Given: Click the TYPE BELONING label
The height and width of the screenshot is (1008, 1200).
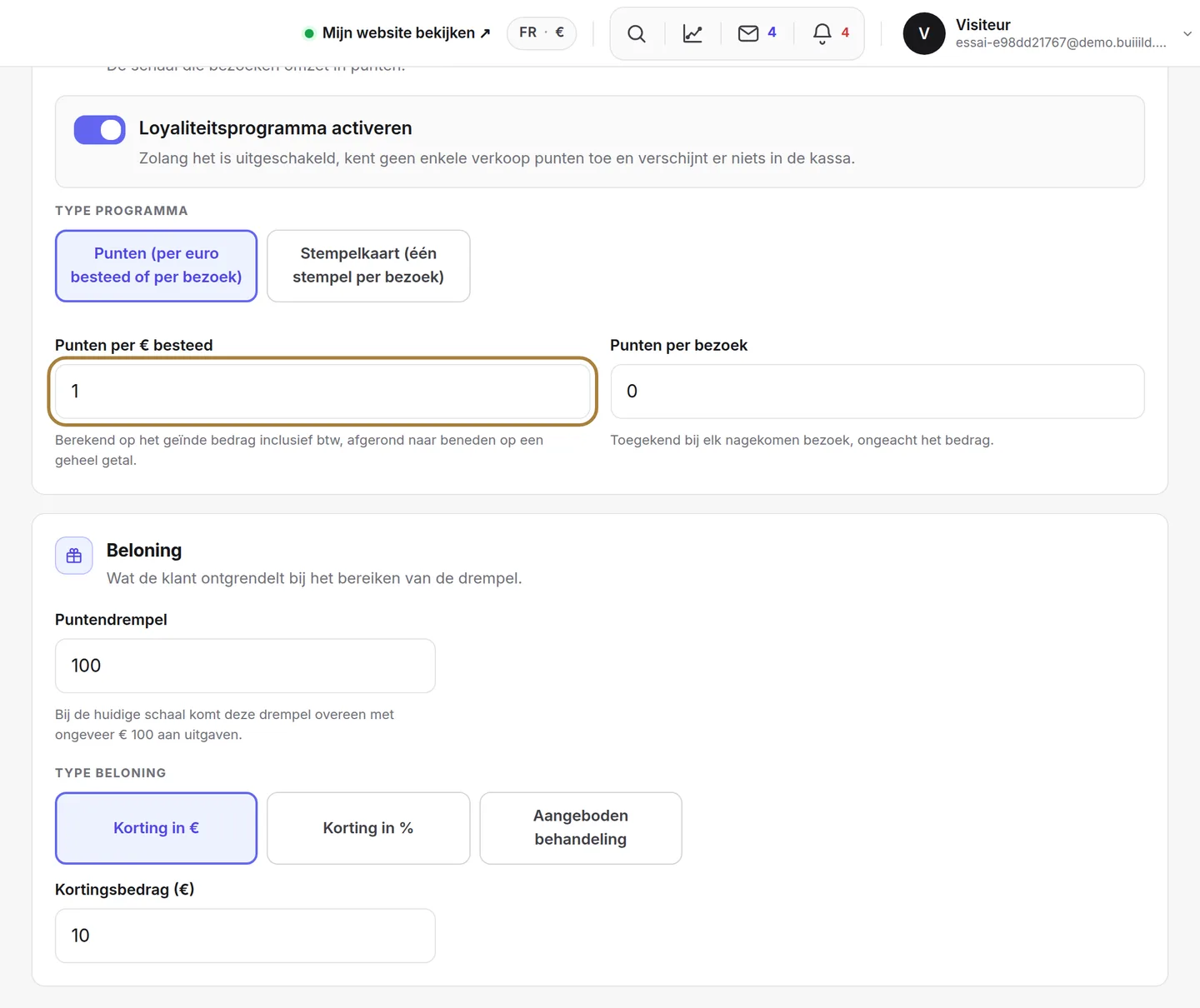Looking at the screenshot, I should (111, 773).
